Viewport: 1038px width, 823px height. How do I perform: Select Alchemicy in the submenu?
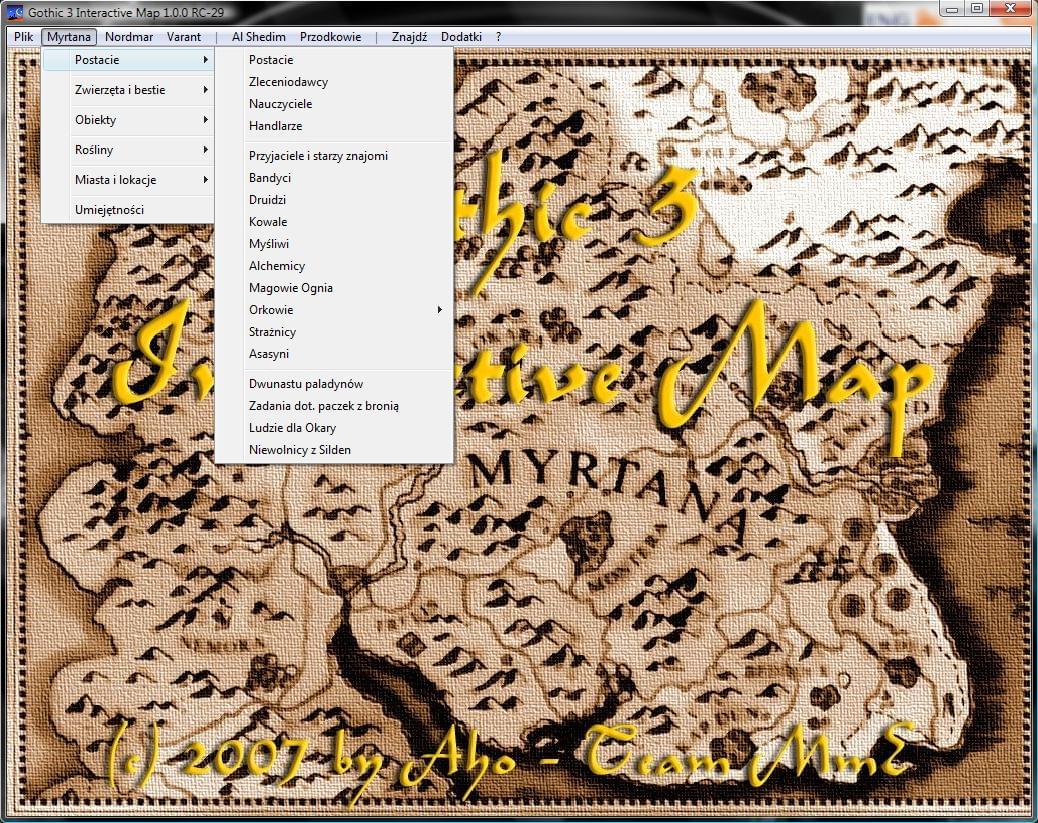pos(334,266)
